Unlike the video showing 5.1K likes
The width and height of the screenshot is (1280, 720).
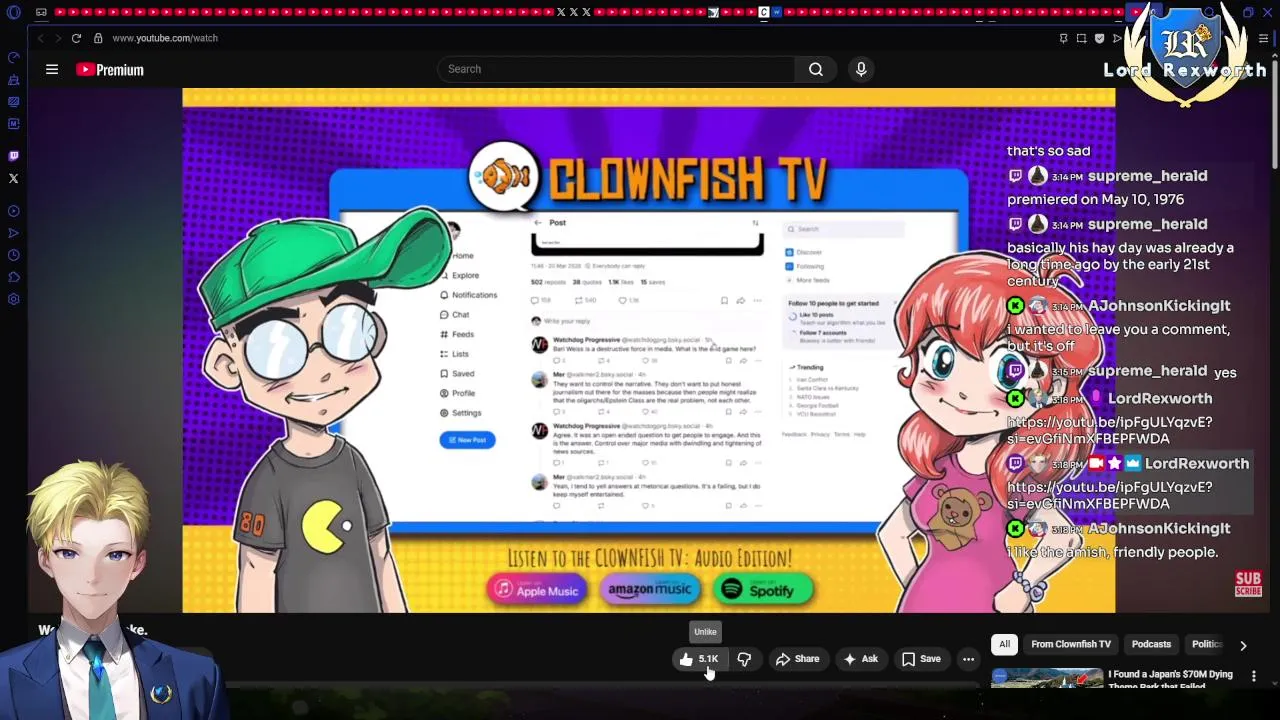(x=698, y=659)
